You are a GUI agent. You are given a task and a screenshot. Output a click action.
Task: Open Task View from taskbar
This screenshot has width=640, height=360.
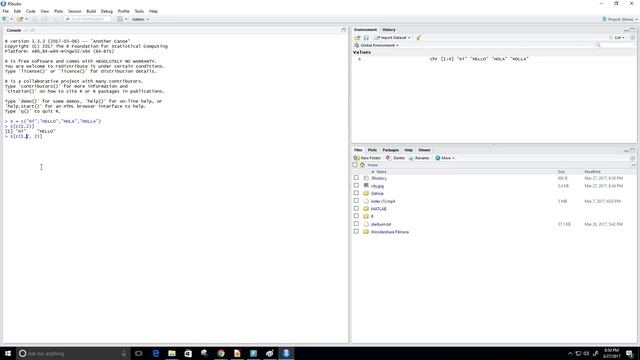pyautogui.click(x=139, y=353)
